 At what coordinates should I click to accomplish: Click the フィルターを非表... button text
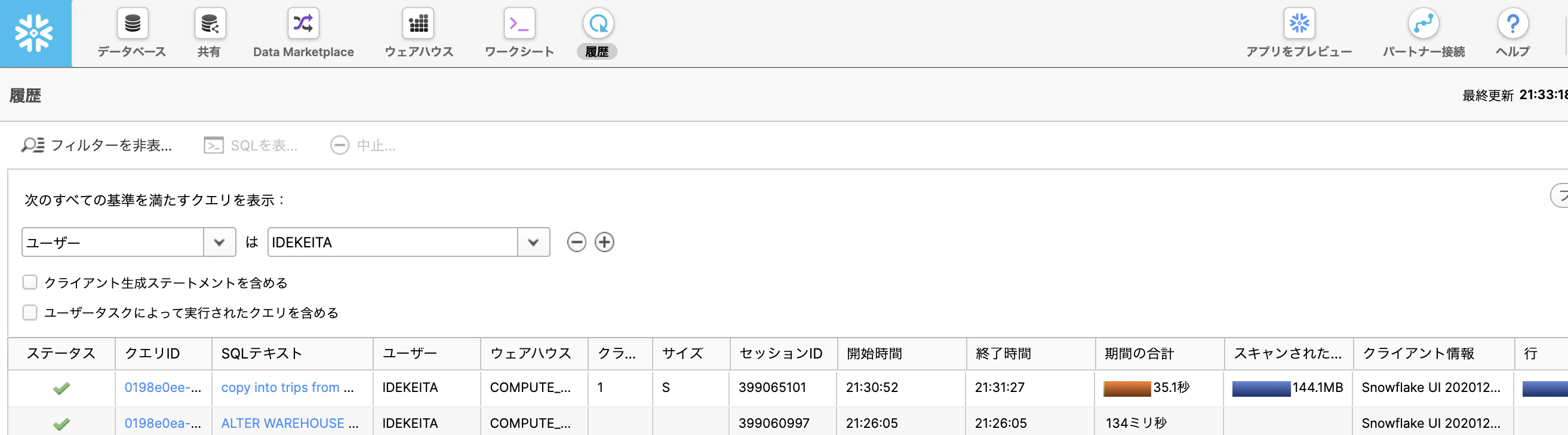pos(112,145)
